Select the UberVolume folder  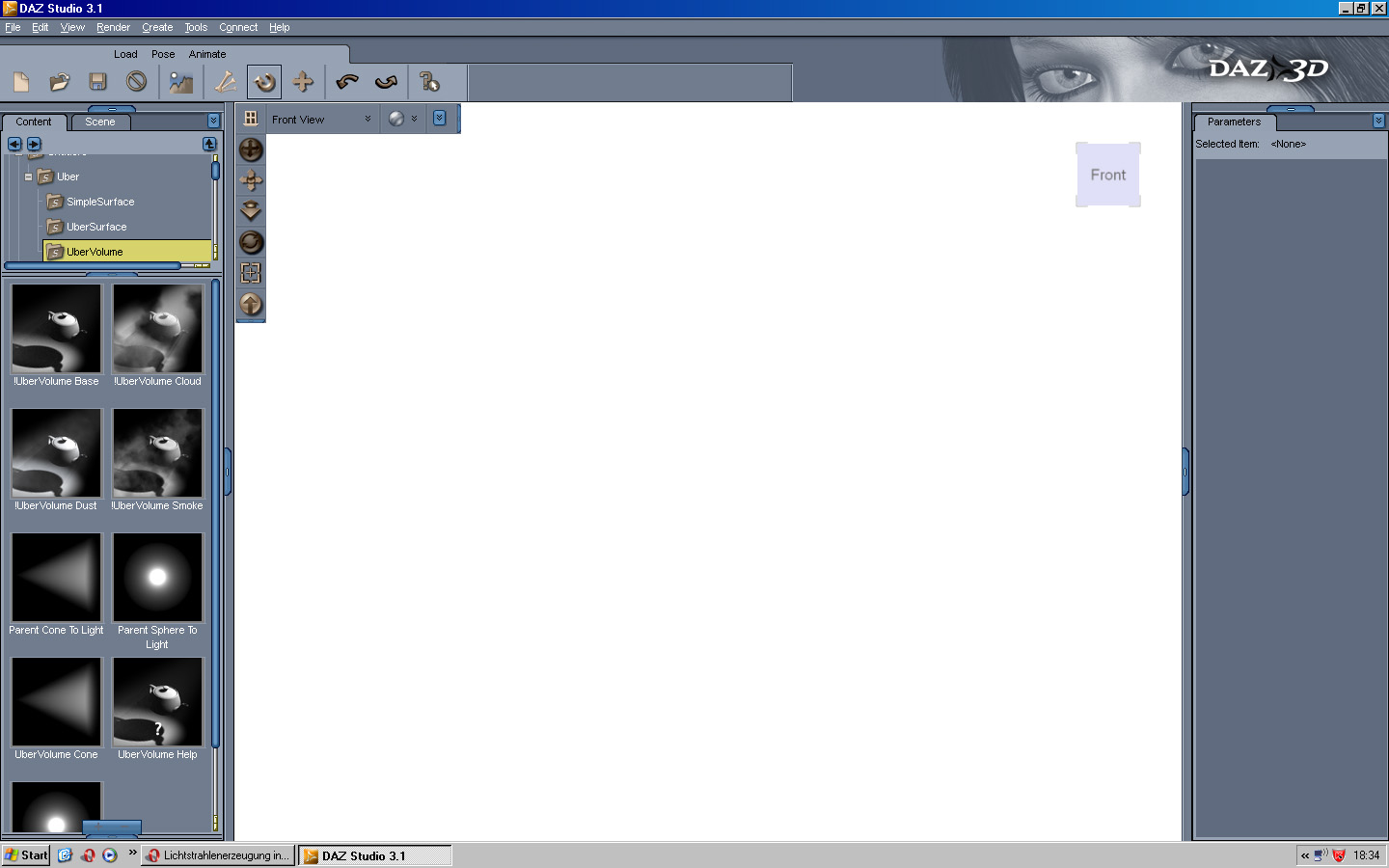pos(127,252)
